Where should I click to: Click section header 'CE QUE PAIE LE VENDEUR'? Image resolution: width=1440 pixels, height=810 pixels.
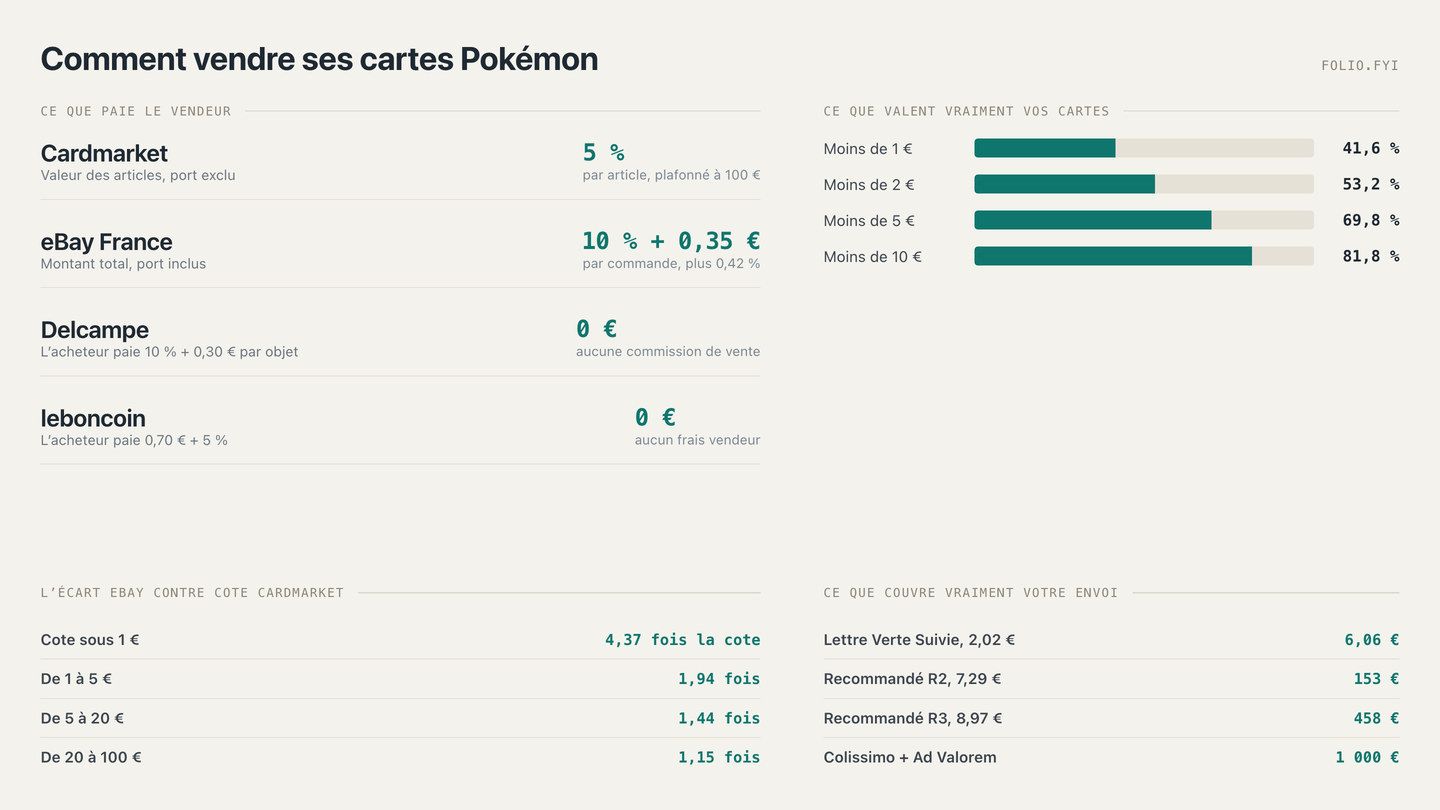(136, 111)
